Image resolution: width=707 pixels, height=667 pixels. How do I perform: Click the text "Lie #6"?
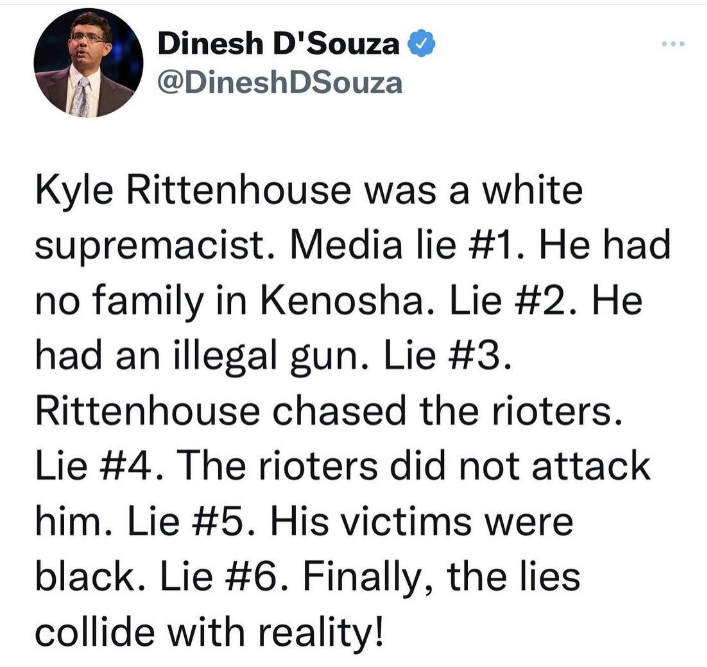point(218,575)
